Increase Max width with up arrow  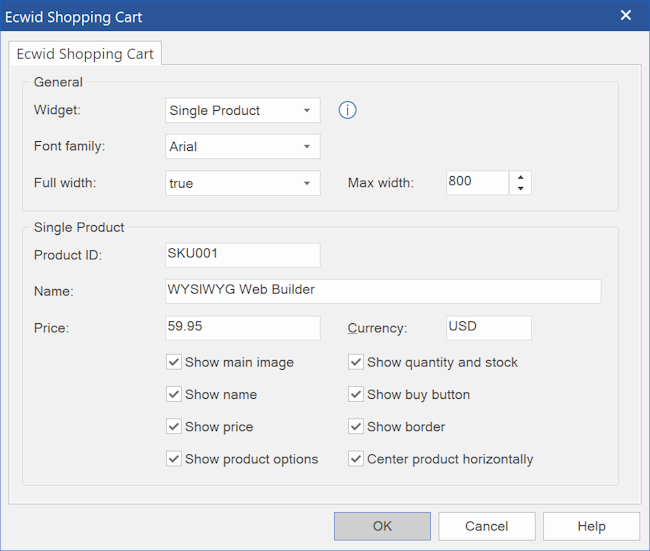pos(521,177)
